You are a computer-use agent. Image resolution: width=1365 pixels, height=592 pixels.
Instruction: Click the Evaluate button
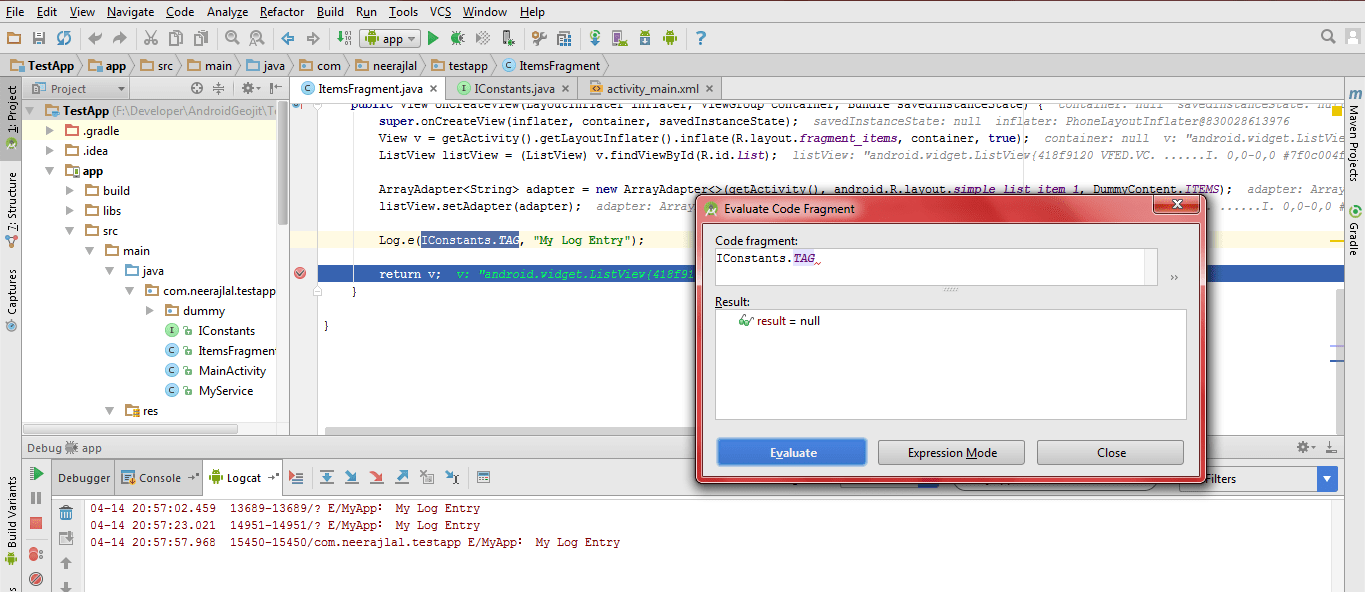[x=791, y=451]
